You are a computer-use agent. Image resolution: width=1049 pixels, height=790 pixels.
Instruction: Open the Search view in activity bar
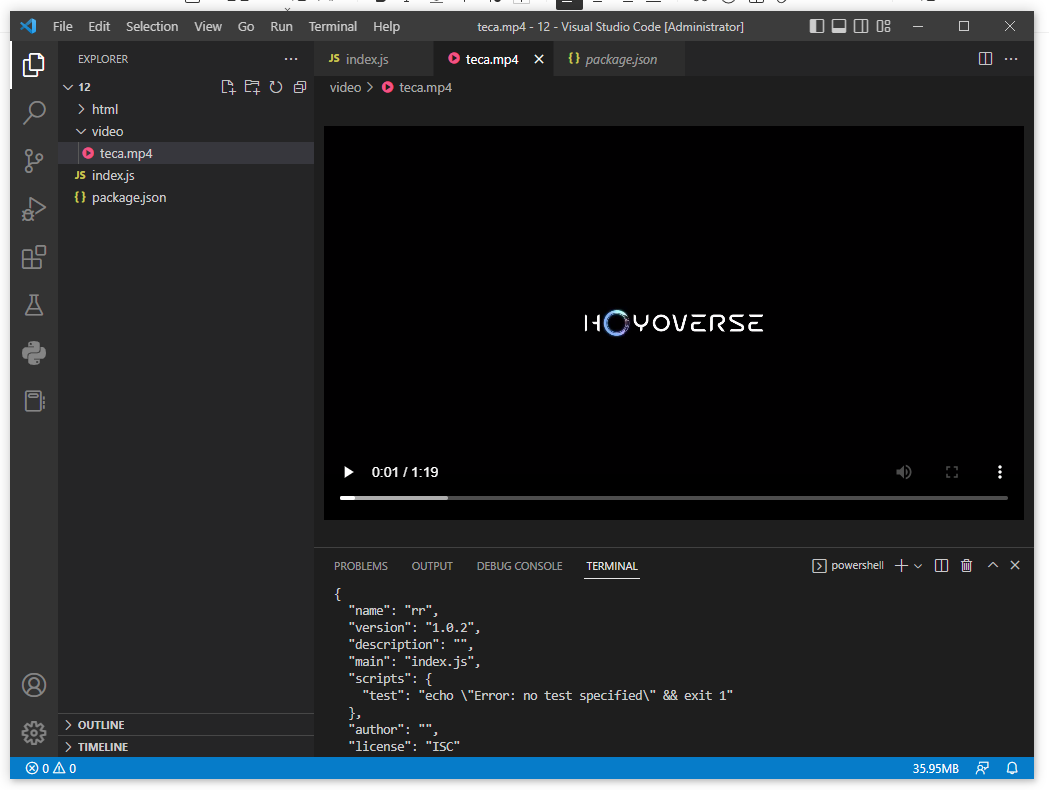coord(33,112)
